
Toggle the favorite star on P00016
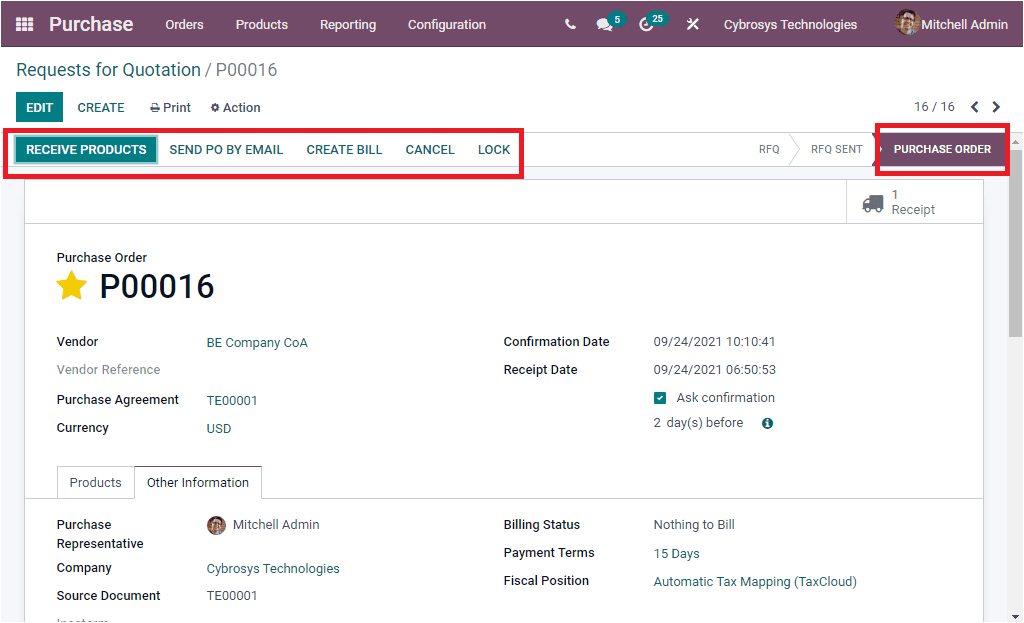71,286
